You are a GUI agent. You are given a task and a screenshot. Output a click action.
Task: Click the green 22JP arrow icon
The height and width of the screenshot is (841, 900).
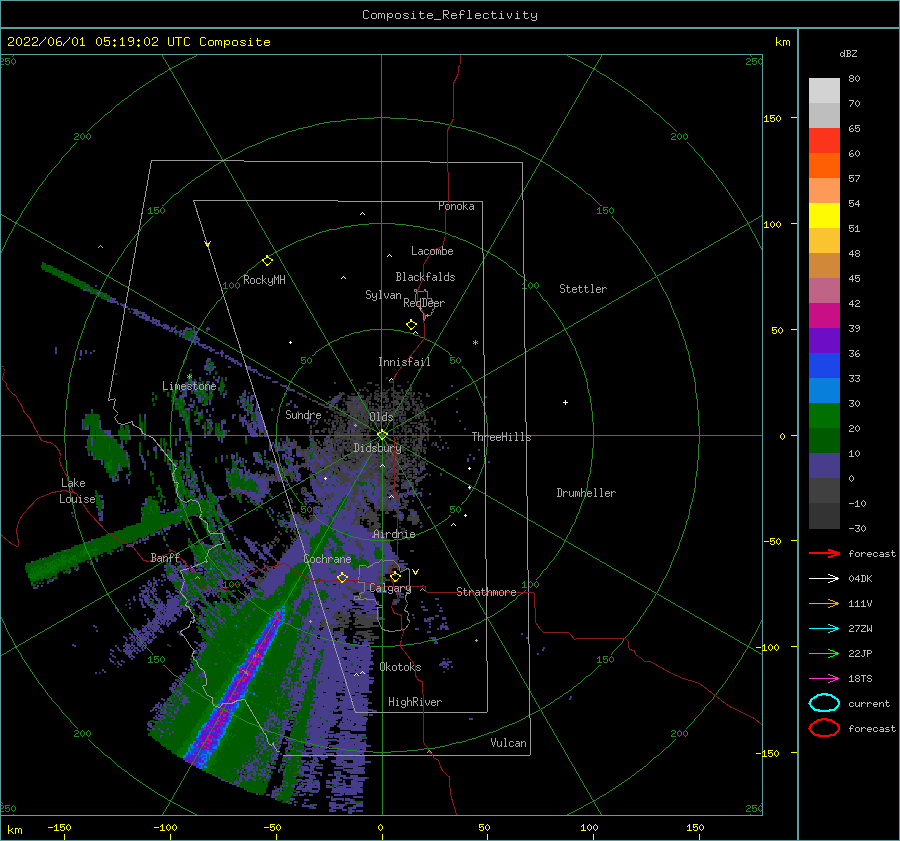[x=824, y=653]
